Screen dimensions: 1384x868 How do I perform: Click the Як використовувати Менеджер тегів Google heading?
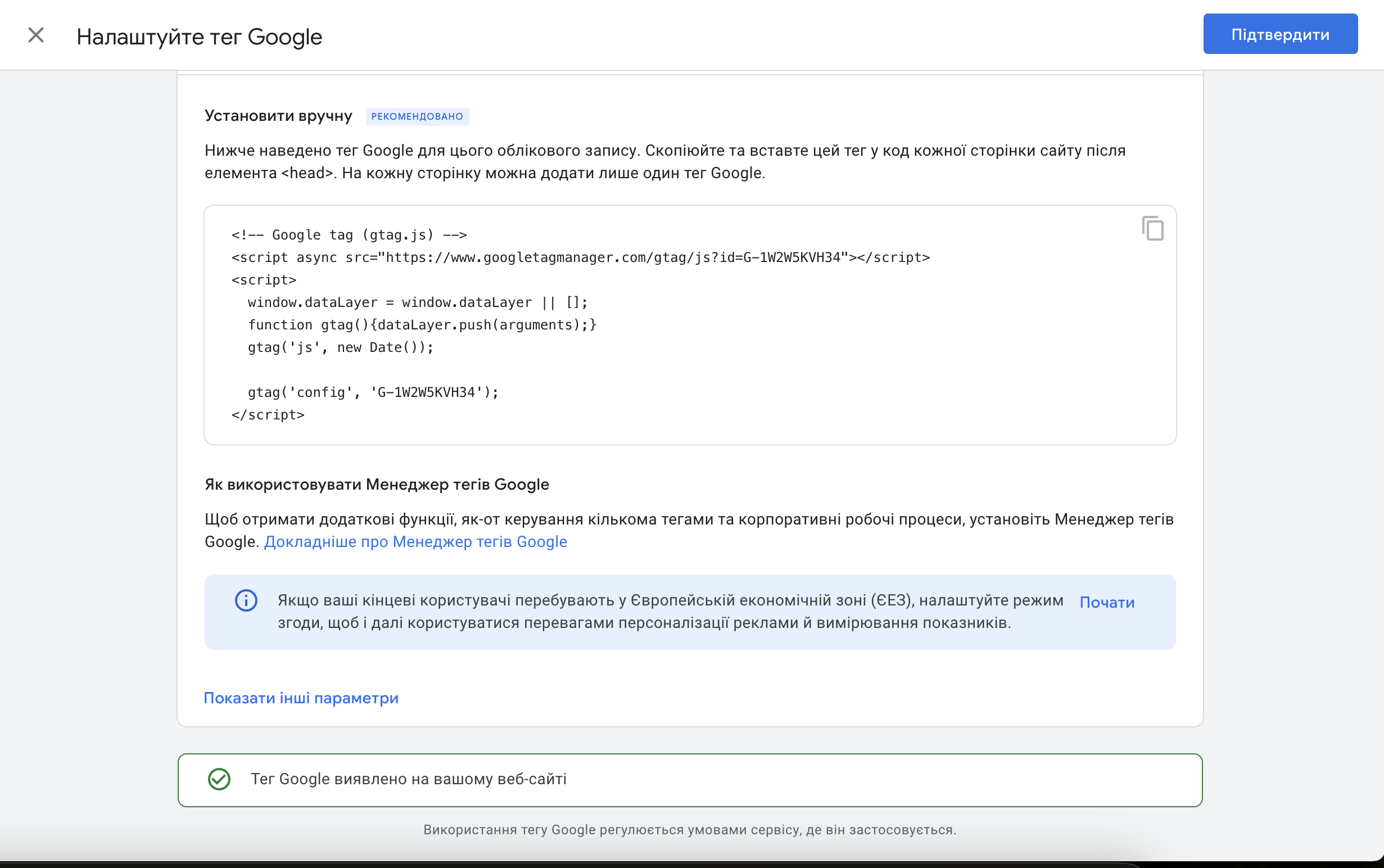tap(377, 485)
